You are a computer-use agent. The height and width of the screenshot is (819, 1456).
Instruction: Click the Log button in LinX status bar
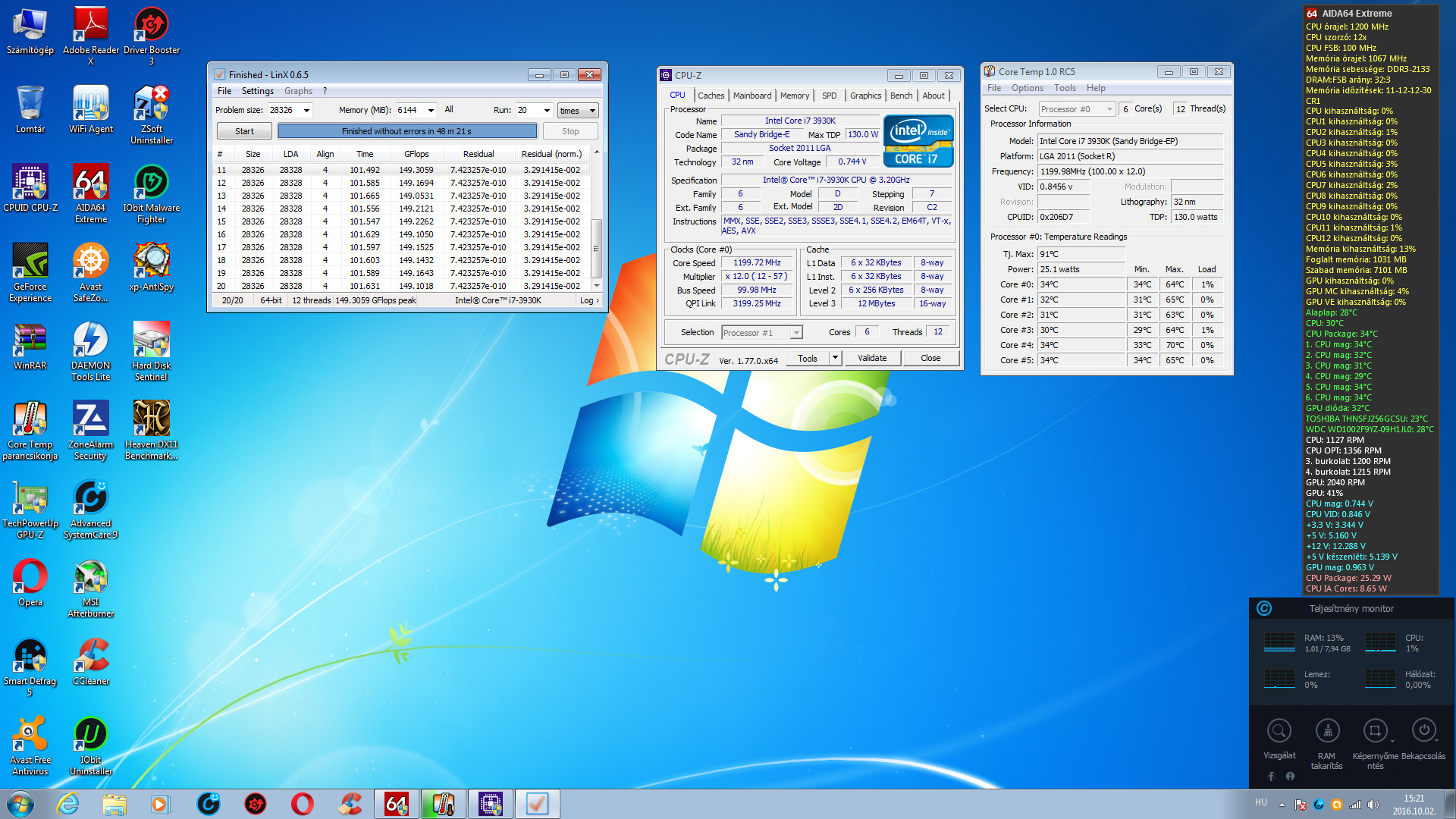tap(589, 300)
